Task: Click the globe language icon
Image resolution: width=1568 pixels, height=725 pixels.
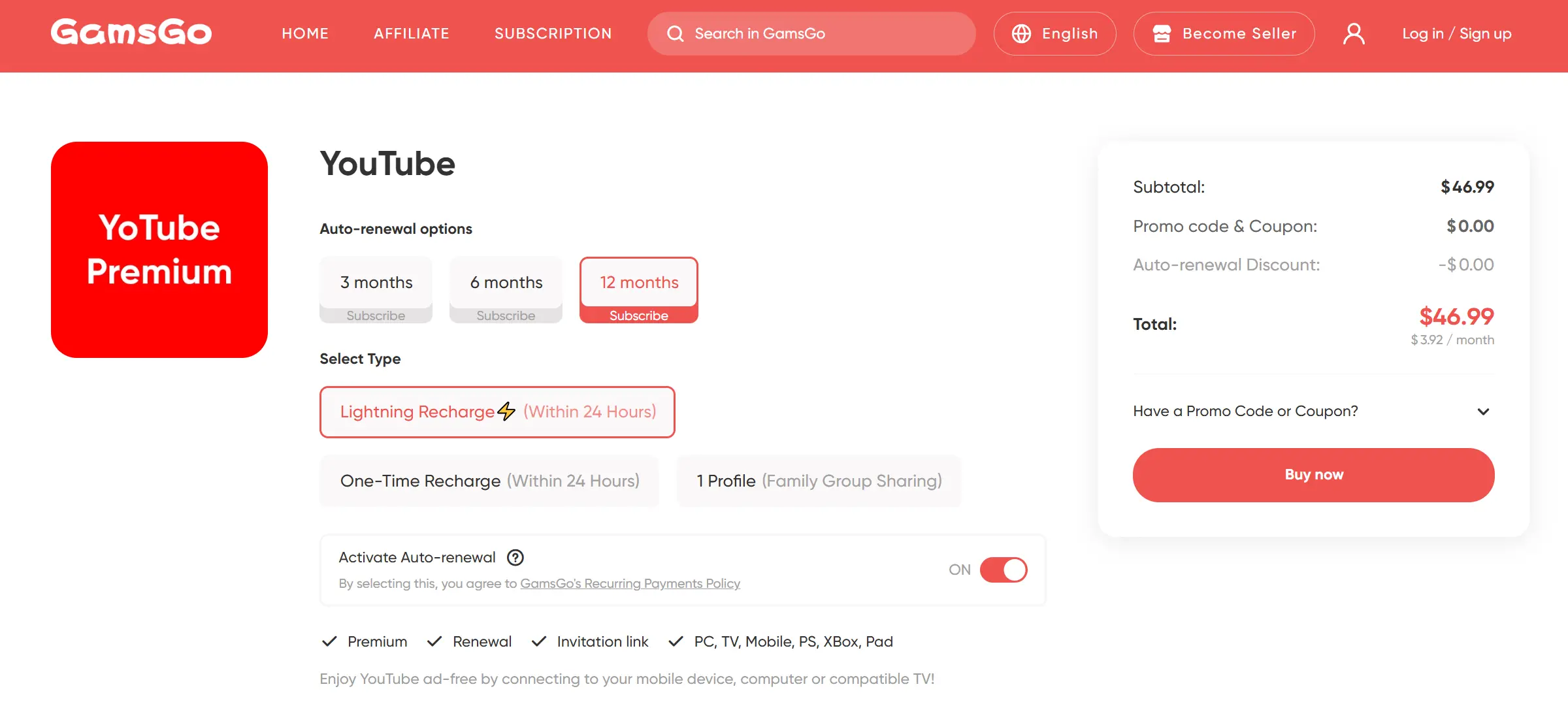Action: (x=1022, y=33)
